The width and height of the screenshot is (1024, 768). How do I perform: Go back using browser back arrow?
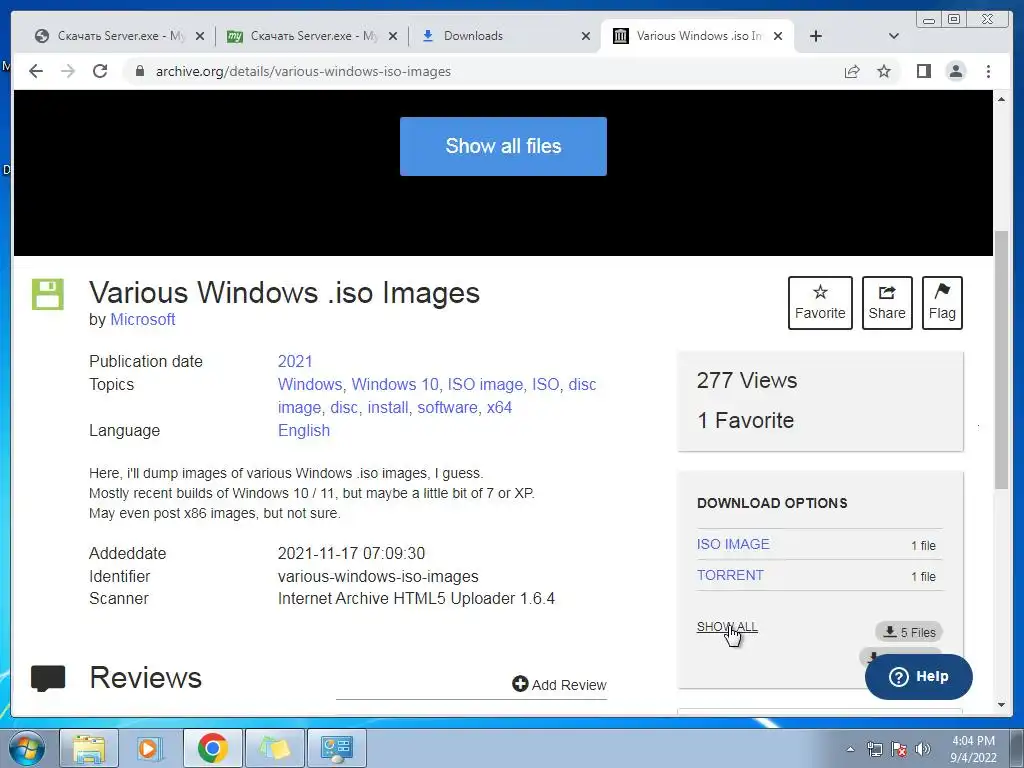pos(36,71)
